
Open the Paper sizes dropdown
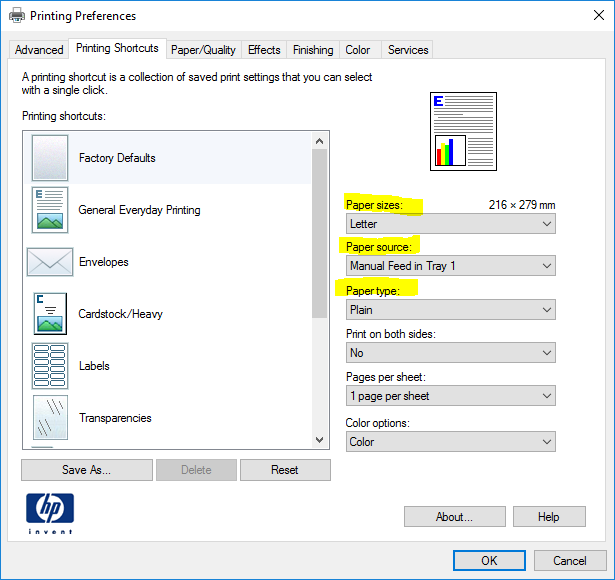point(450,224)
